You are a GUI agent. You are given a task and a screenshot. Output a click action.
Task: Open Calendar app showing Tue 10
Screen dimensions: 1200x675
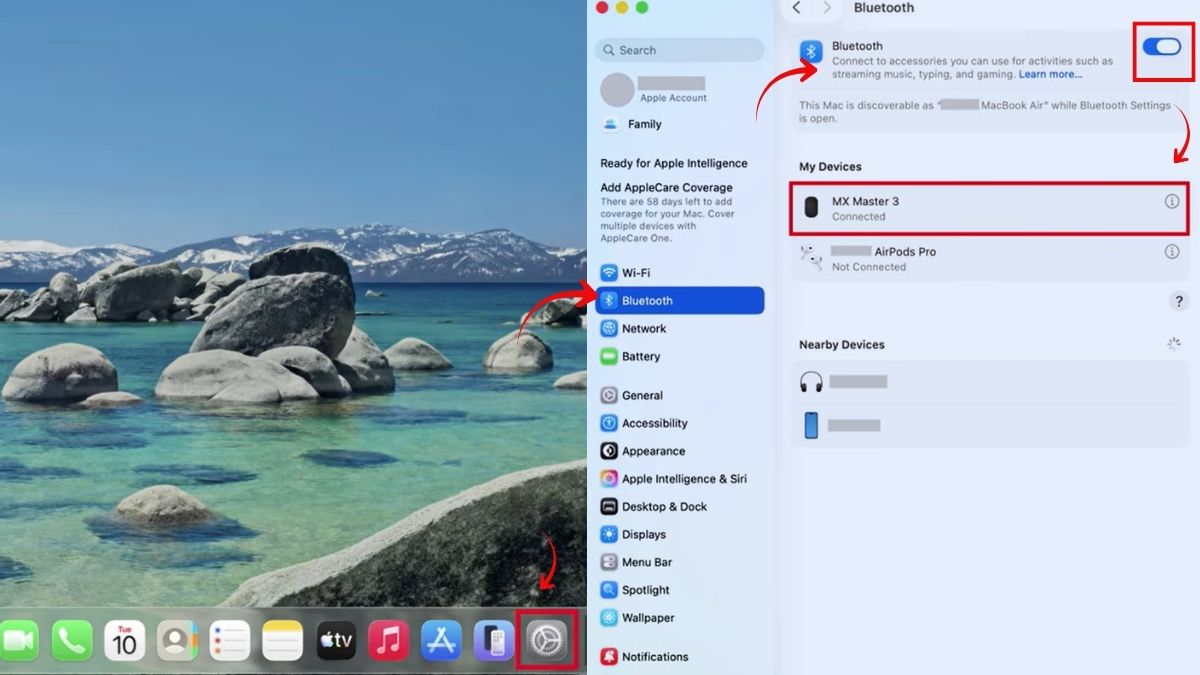[125, 641]
